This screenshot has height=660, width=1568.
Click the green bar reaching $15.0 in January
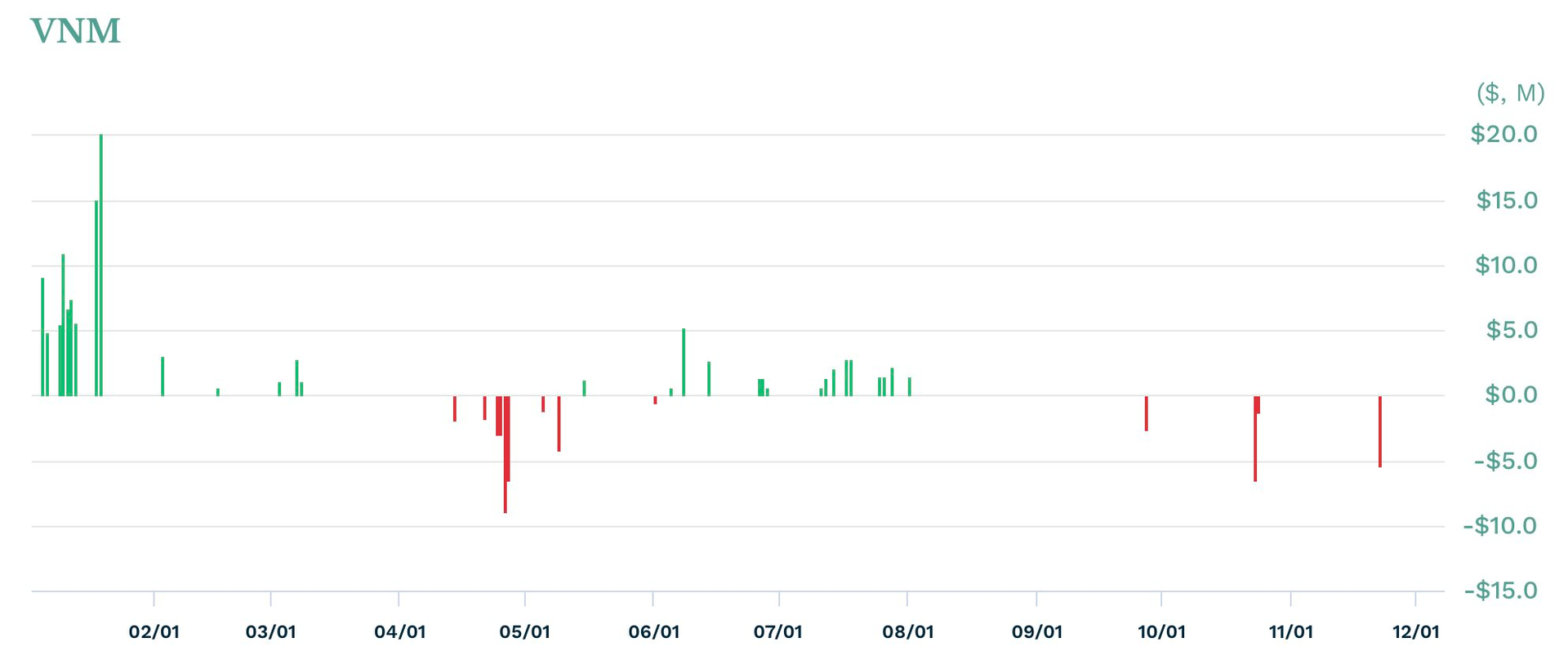[96, 298]
